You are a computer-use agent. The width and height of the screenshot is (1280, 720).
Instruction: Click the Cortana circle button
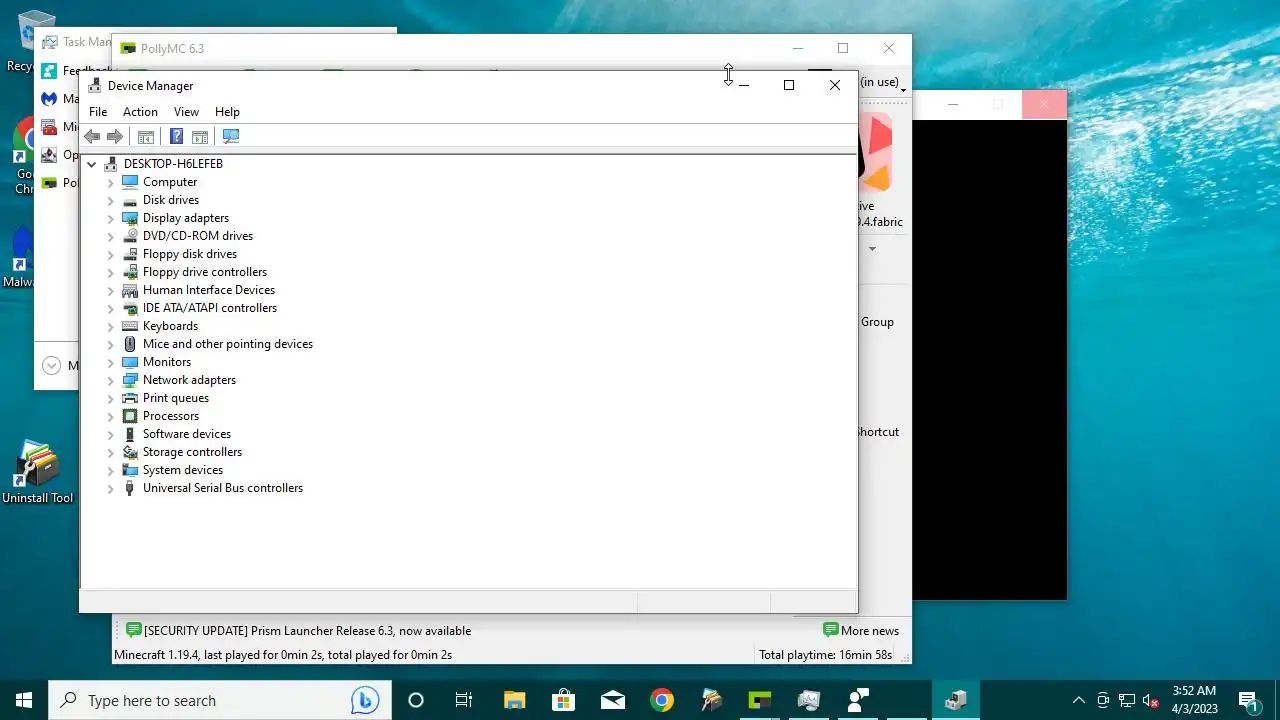[416, 700]
